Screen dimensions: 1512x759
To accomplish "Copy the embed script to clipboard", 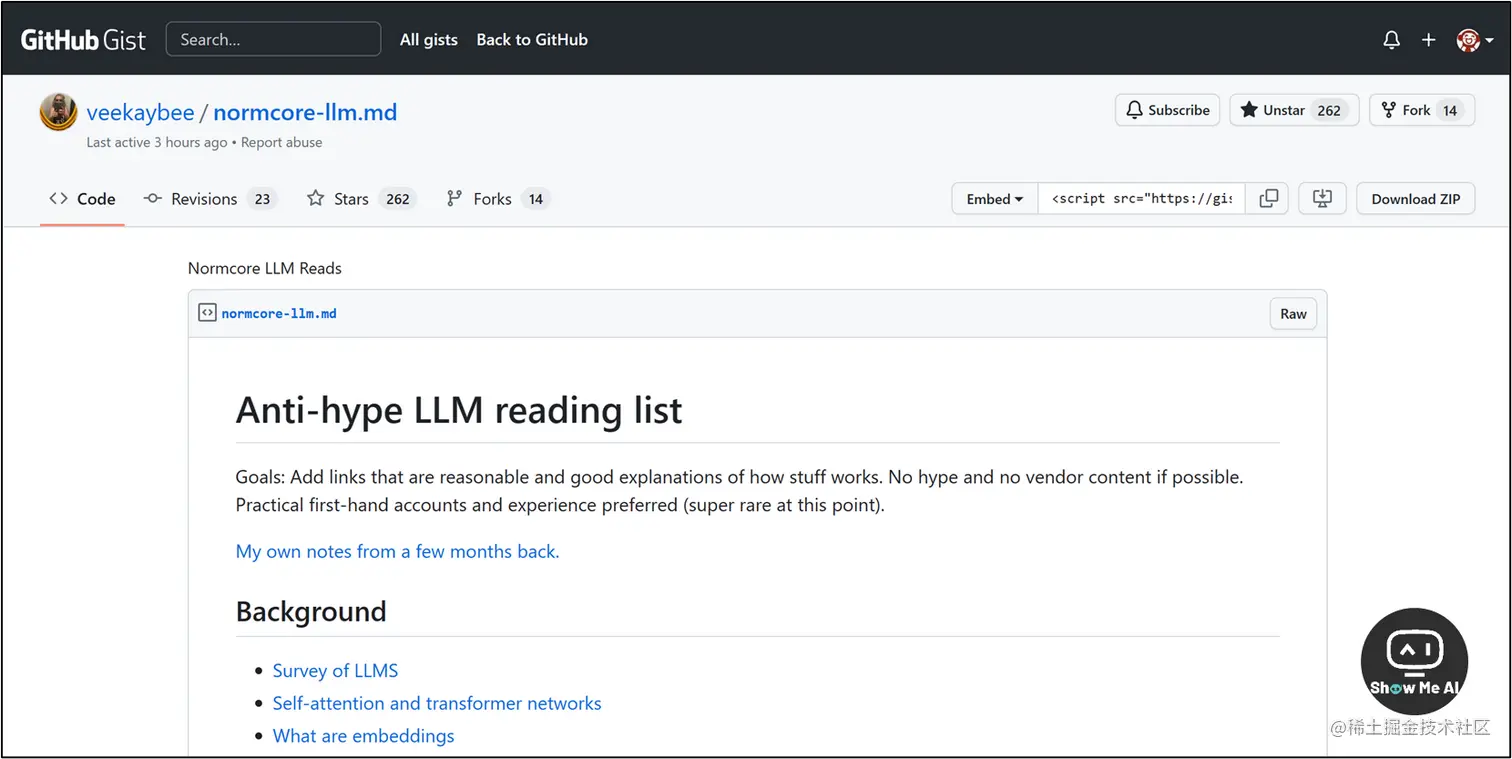I will [x=1268, y=199].
